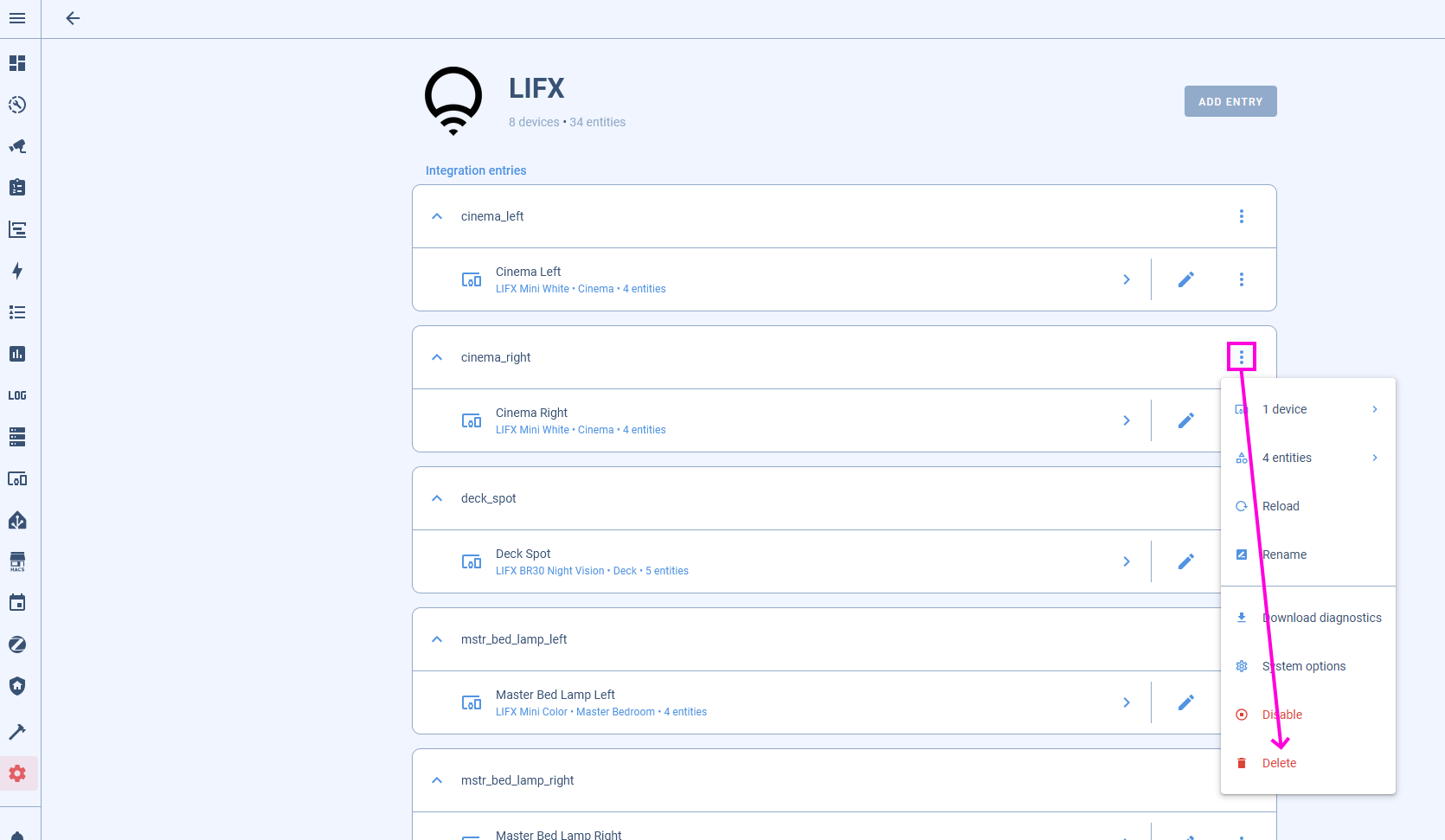Collapse the mstr_bed_lamp_left entry

[x=437, y=639]
